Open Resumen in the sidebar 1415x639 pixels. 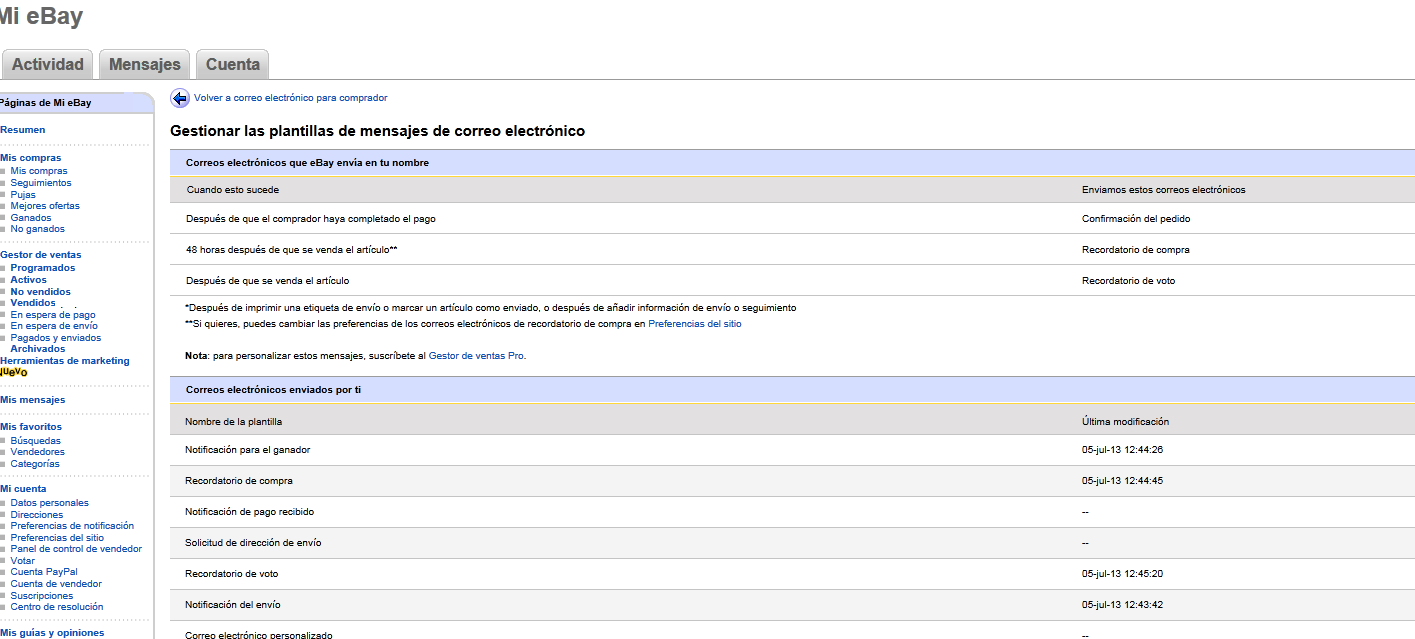click(x=22, y=130)
